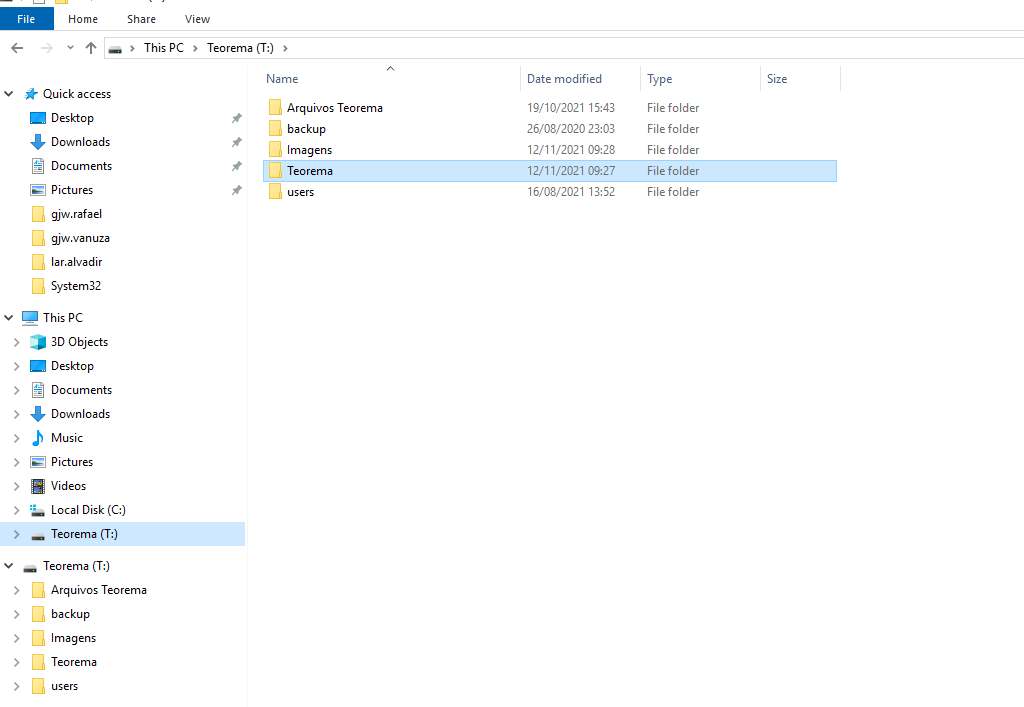This screenshot has width=1024, height=707.
Task: Open the gjw.rafael folder
Action: click(x=76, y=214)
